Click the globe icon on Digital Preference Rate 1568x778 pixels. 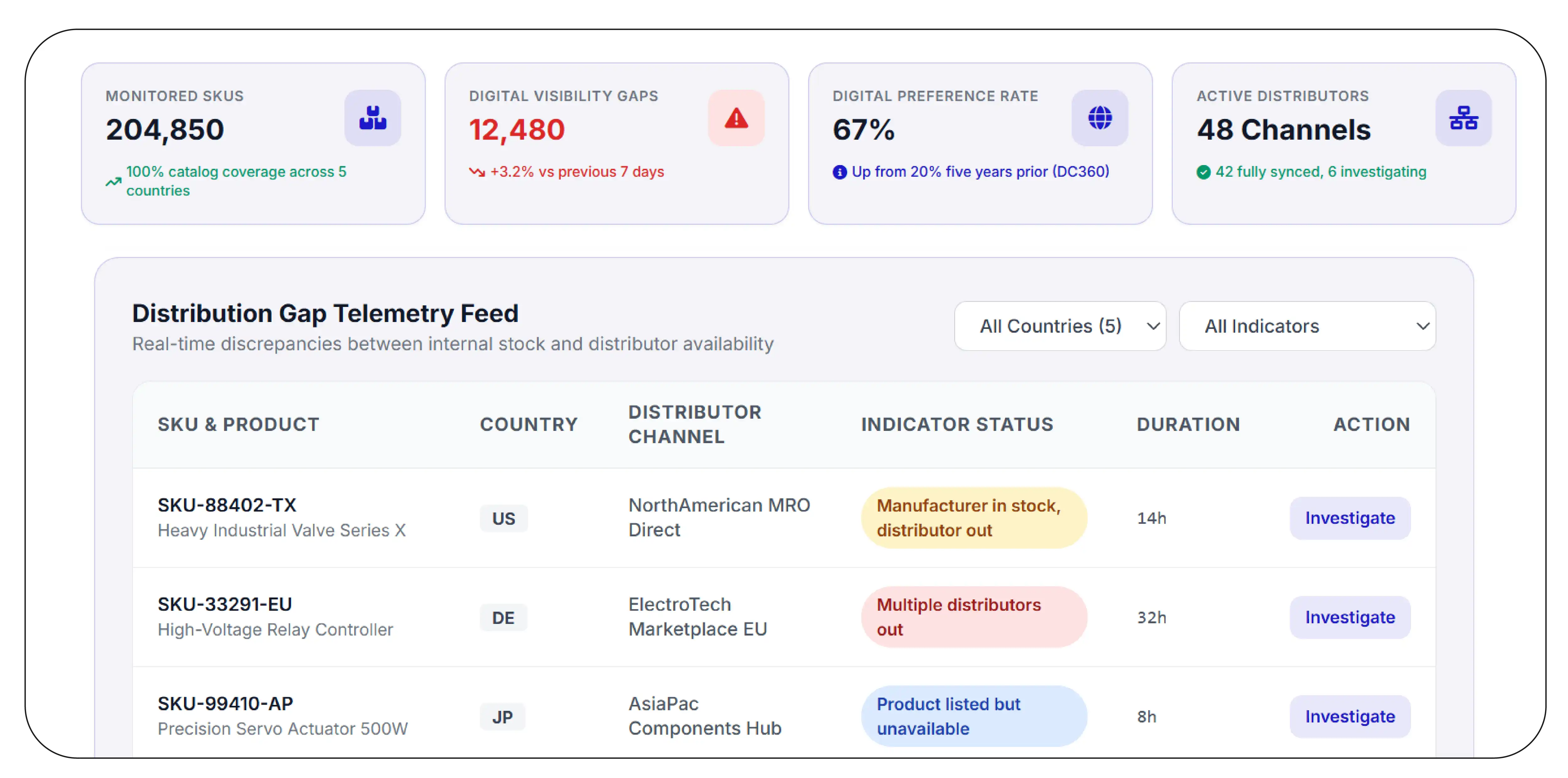pos(1099,117)
